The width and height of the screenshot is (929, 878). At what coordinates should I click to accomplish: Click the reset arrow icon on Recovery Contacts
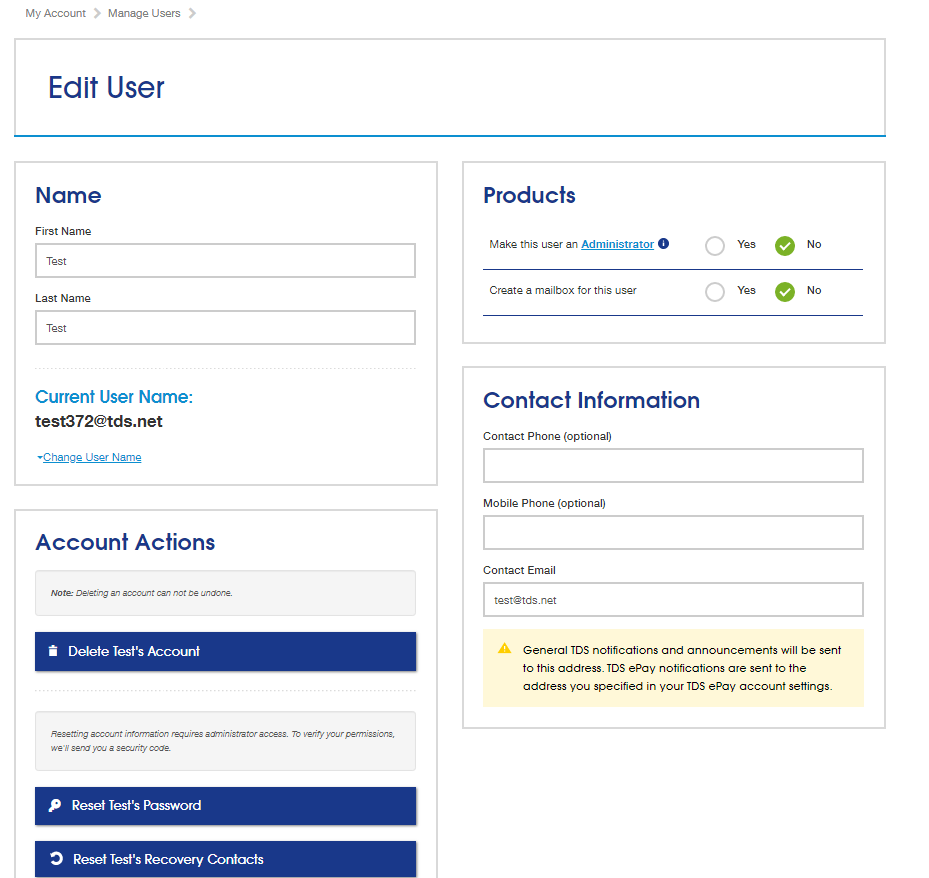click(56, 858)
